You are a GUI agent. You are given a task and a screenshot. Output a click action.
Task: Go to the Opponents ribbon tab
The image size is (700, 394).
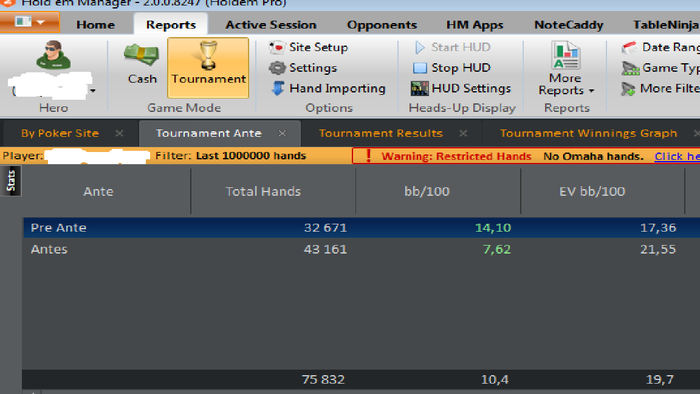pyautogui.click(x=382, y=25)
